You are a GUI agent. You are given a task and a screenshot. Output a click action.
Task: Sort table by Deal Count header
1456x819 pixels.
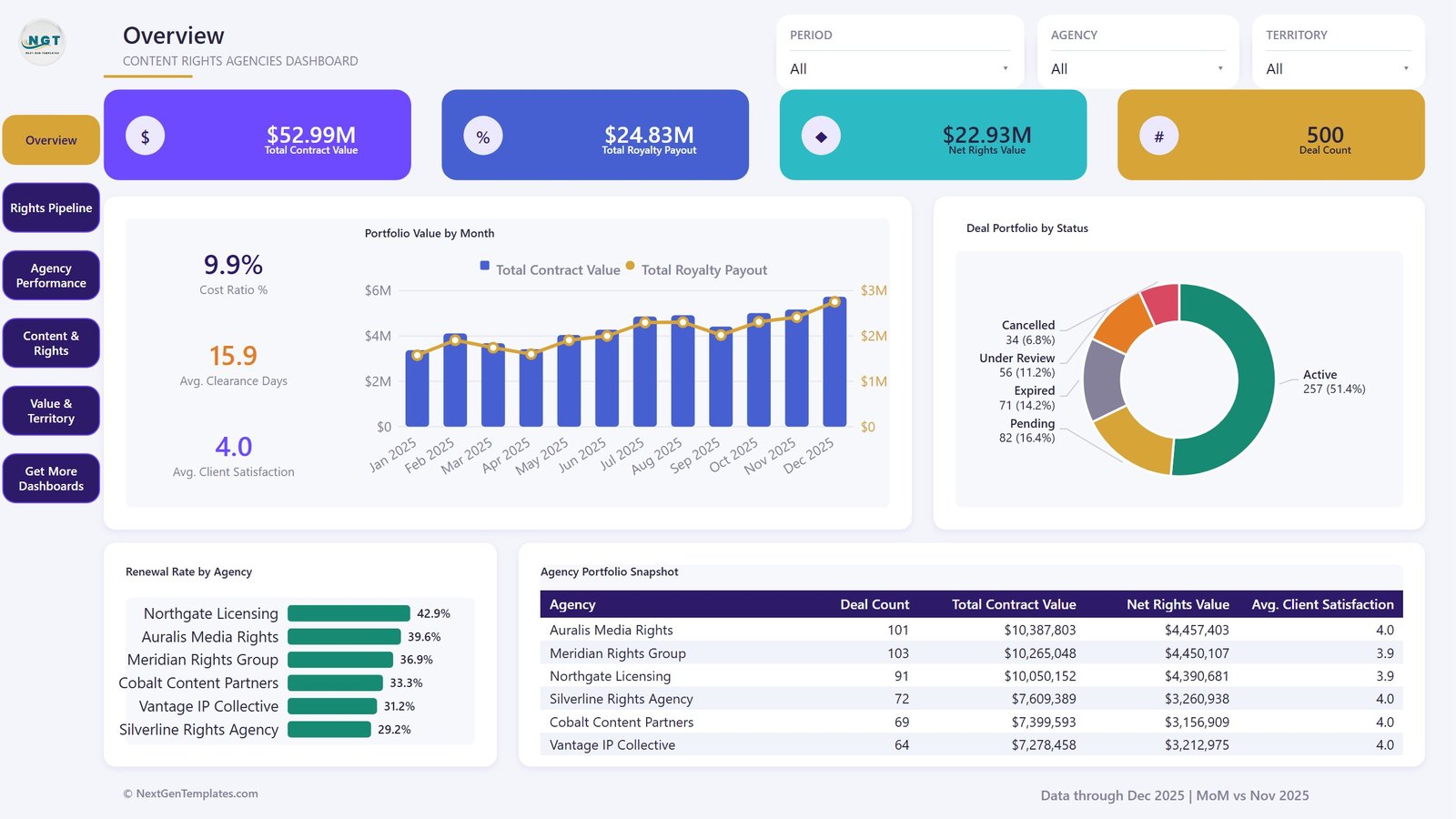tap(875, 604)
